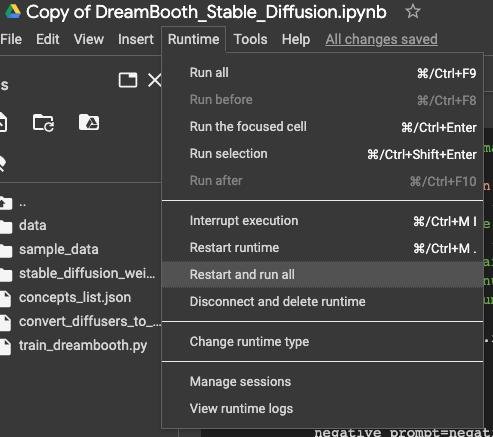Open View runtime logs

point(323,409)
